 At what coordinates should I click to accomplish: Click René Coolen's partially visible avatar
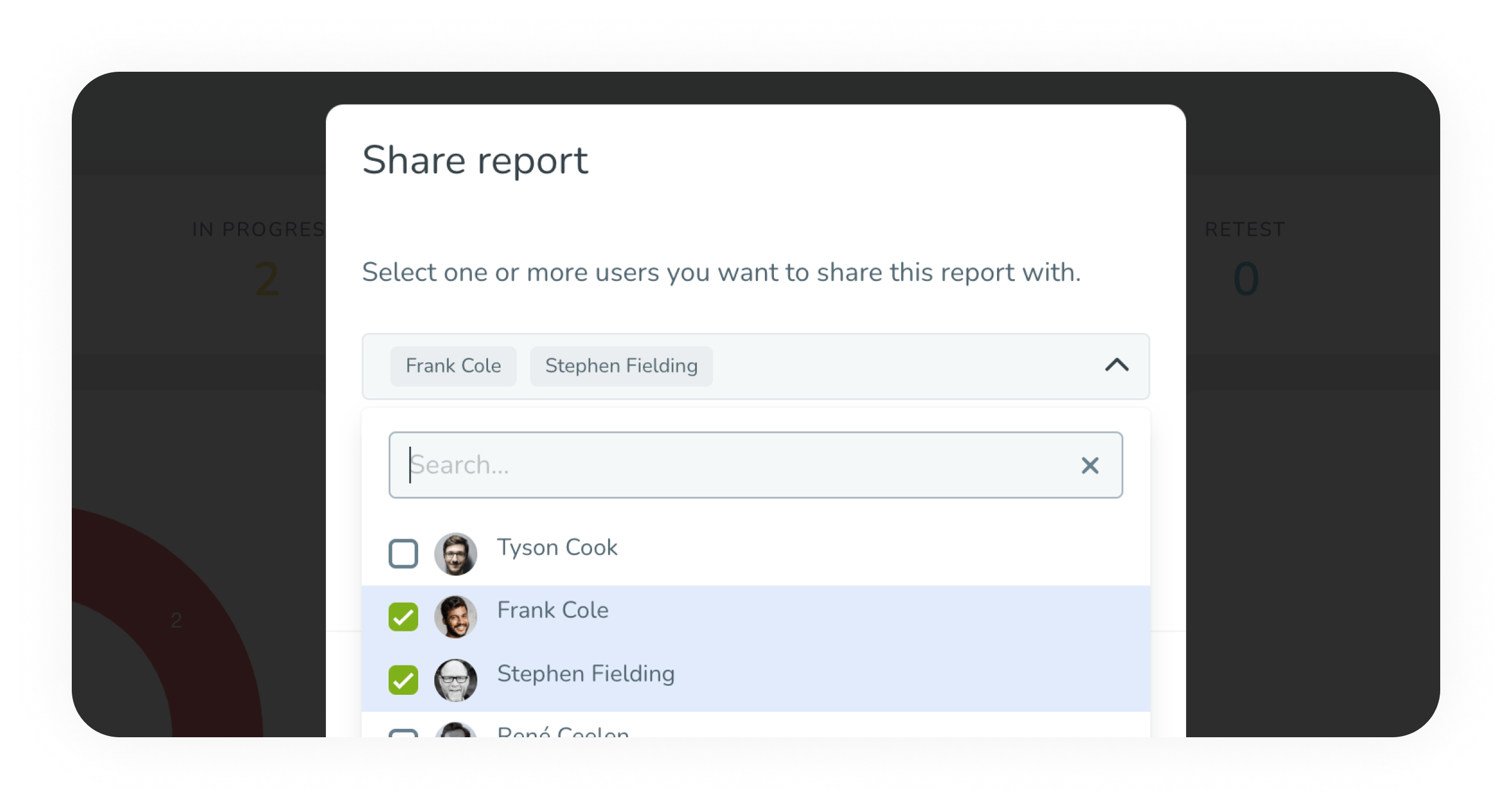click(x=456, y=731)
